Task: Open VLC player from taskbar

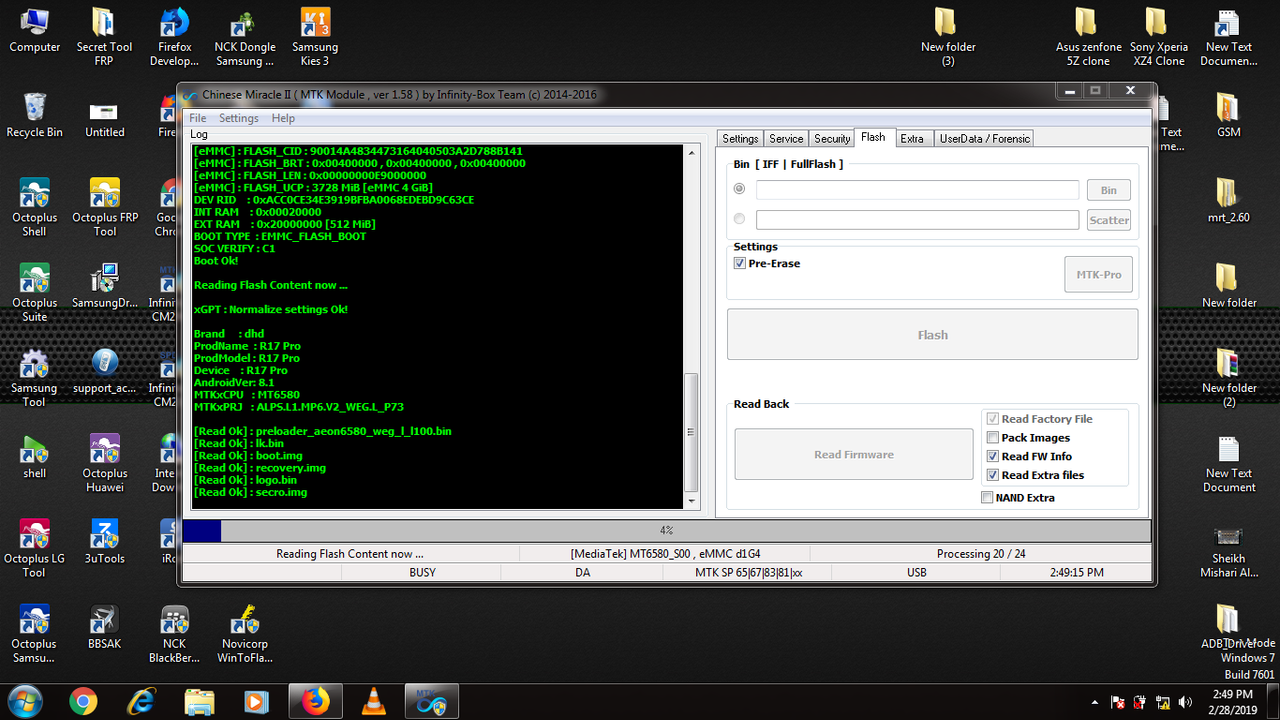Action: (374, 702)
